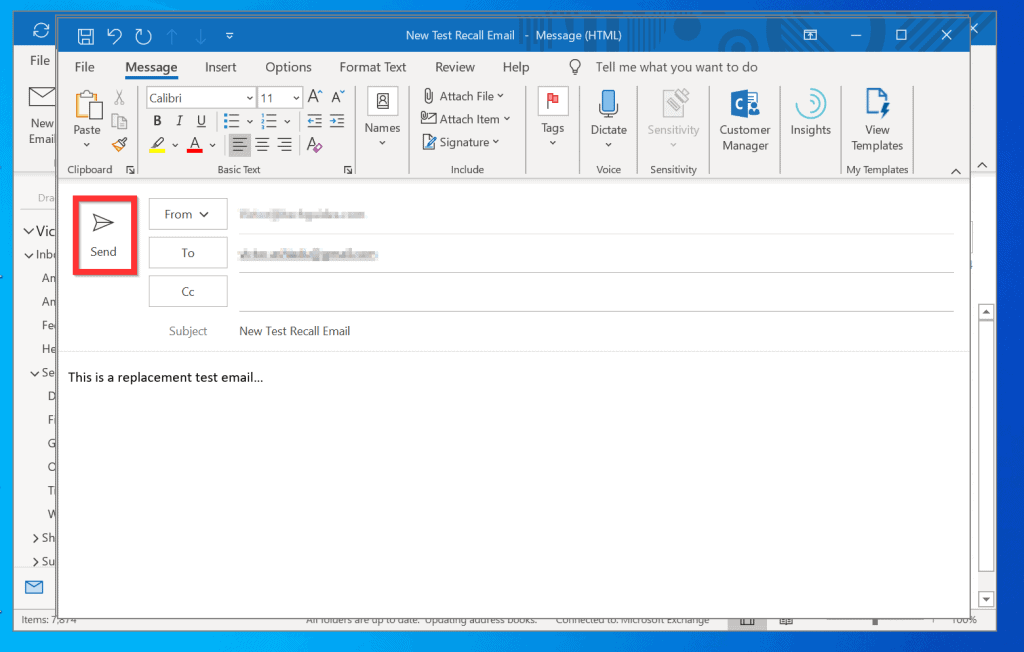Toggle Underline formatting

pyautogui.click(x=201, y=121)
